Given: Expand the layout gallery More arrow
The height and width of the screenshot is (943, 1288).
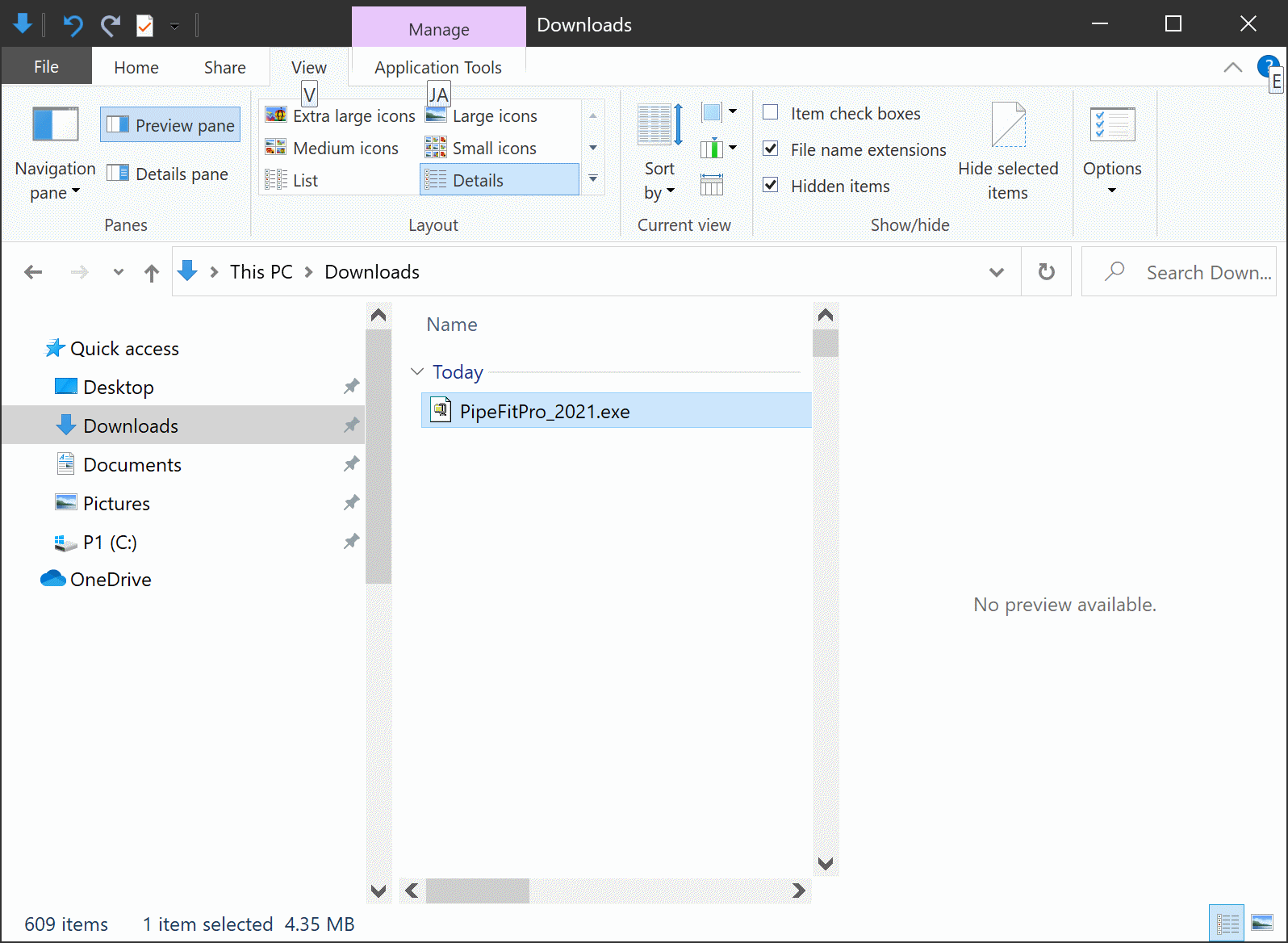Looking at the screenshot, I should (593, 179).
